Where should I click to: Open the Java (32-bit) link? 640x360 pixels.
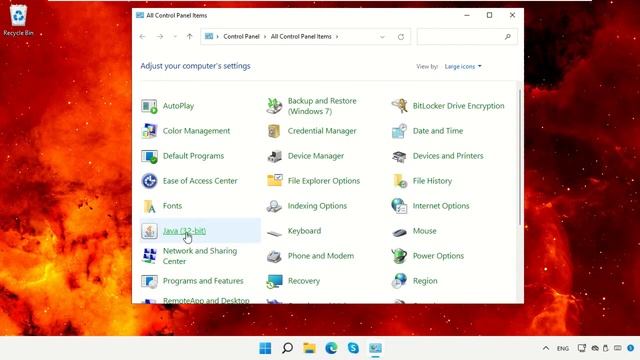coord(184,231)
